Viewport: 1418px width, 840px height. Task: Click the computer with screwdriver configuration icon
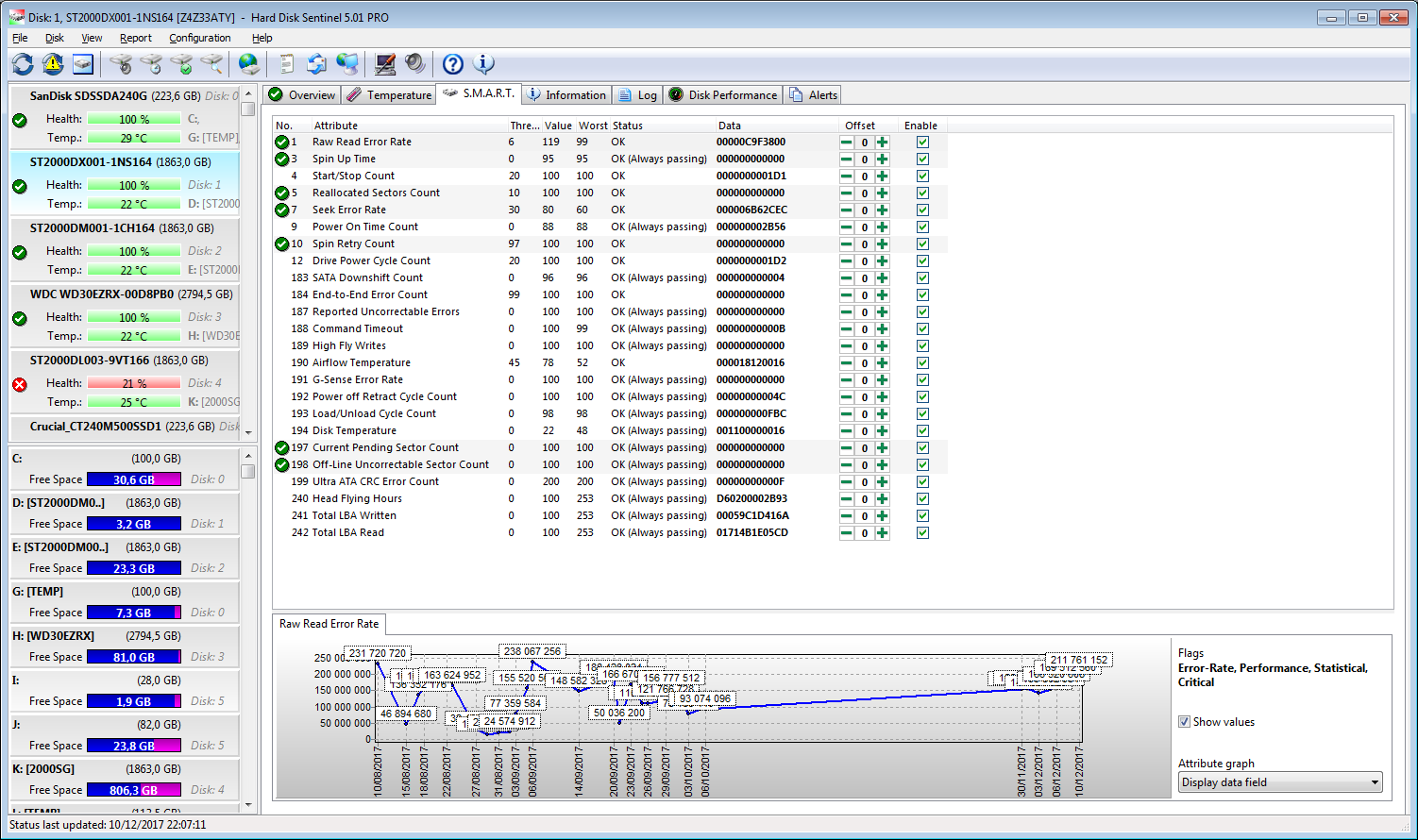385,64
